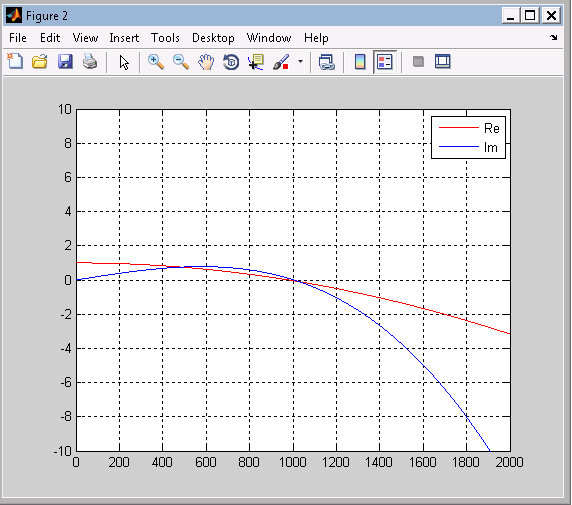Expand the Brush tool color dropdown arrow
The width and height of the screenshot is (572, 505).
coord(300,61)
